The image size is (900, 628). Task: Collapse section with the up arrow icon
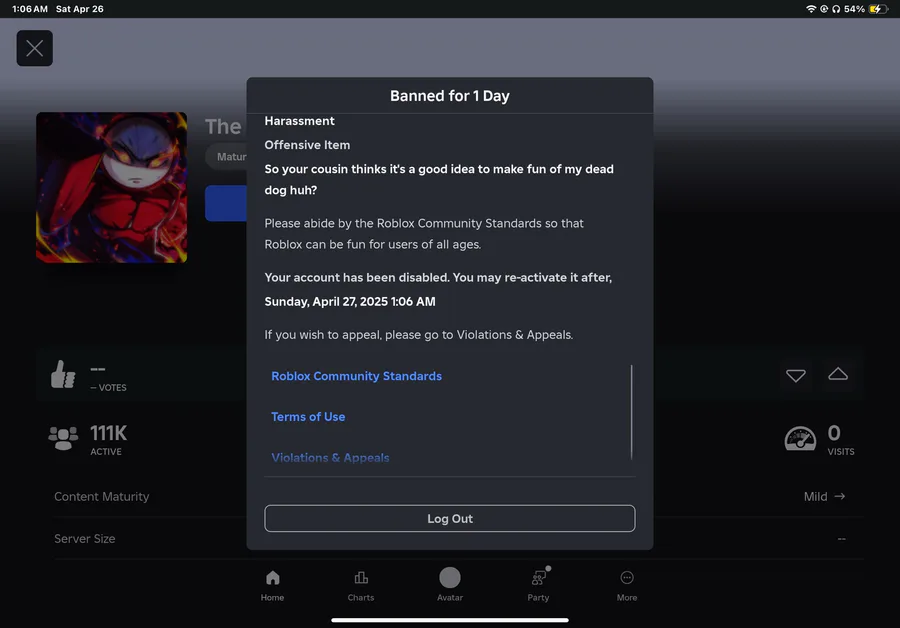pyautogui.click(x=838, y=374)
